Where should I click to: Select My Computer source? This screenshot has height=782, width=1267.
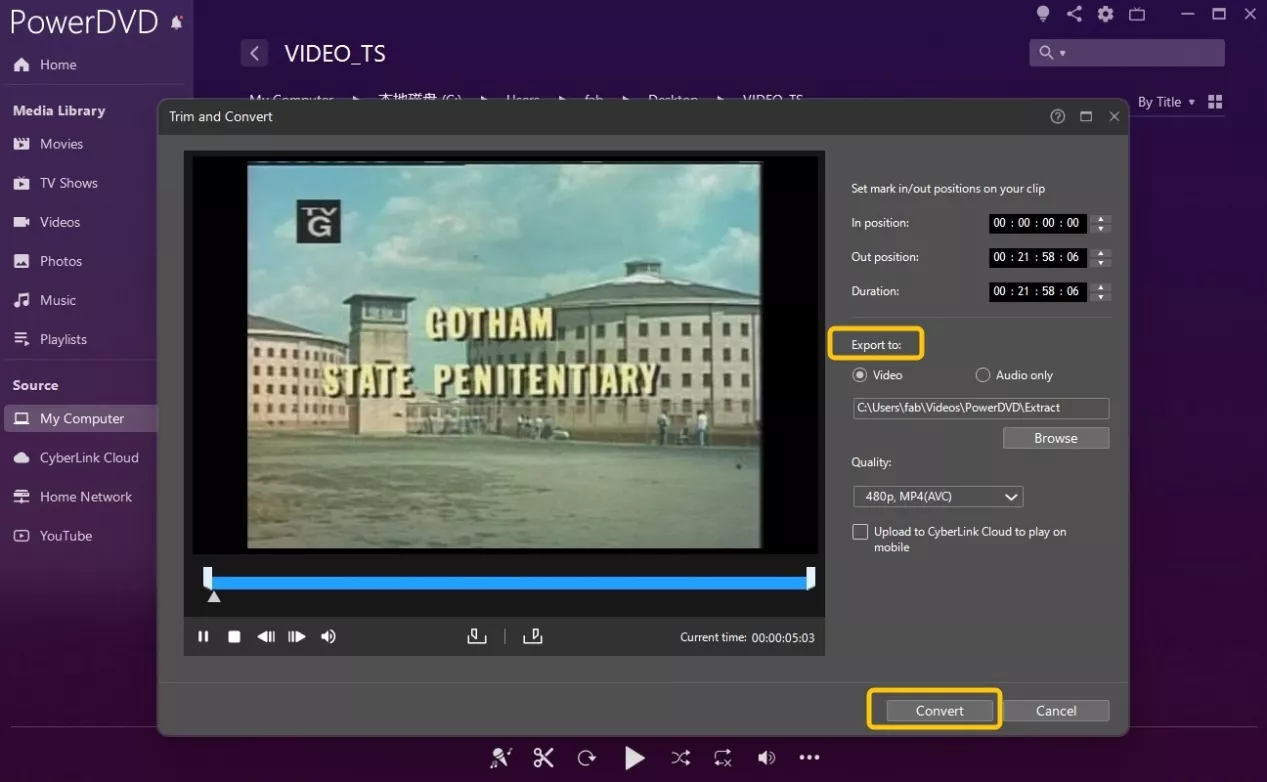tap(81, 418)
